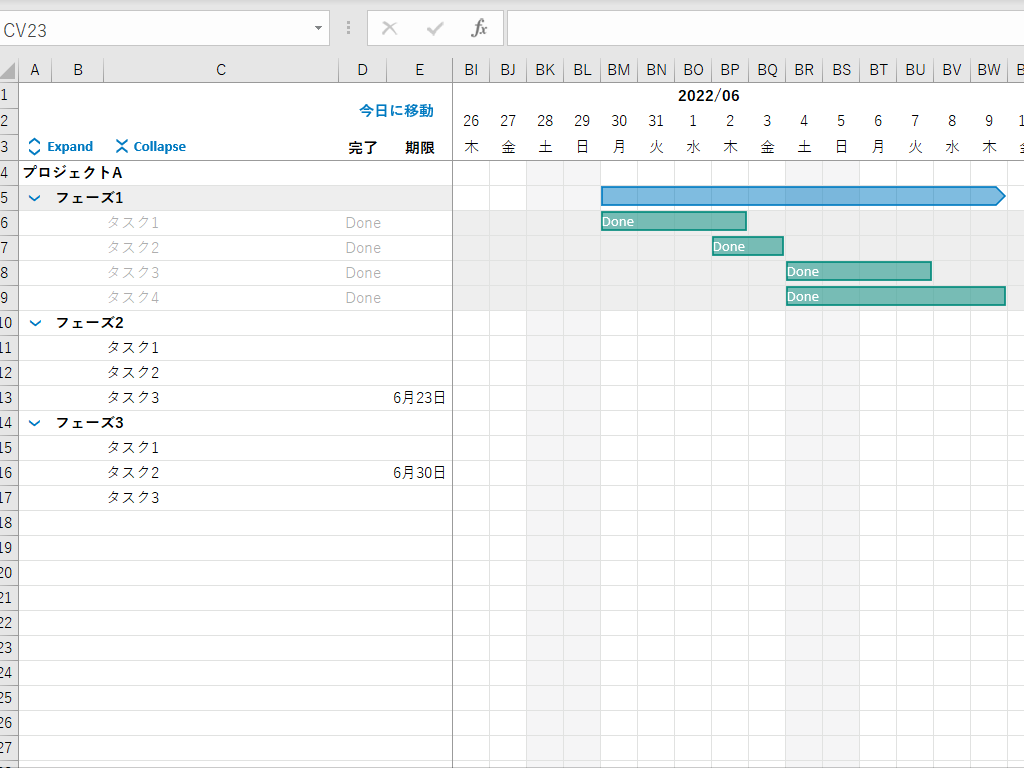Select the Done bar for フェーズ1 タスク1
The image size is (1024, 768).
click(x=673, y=221)
